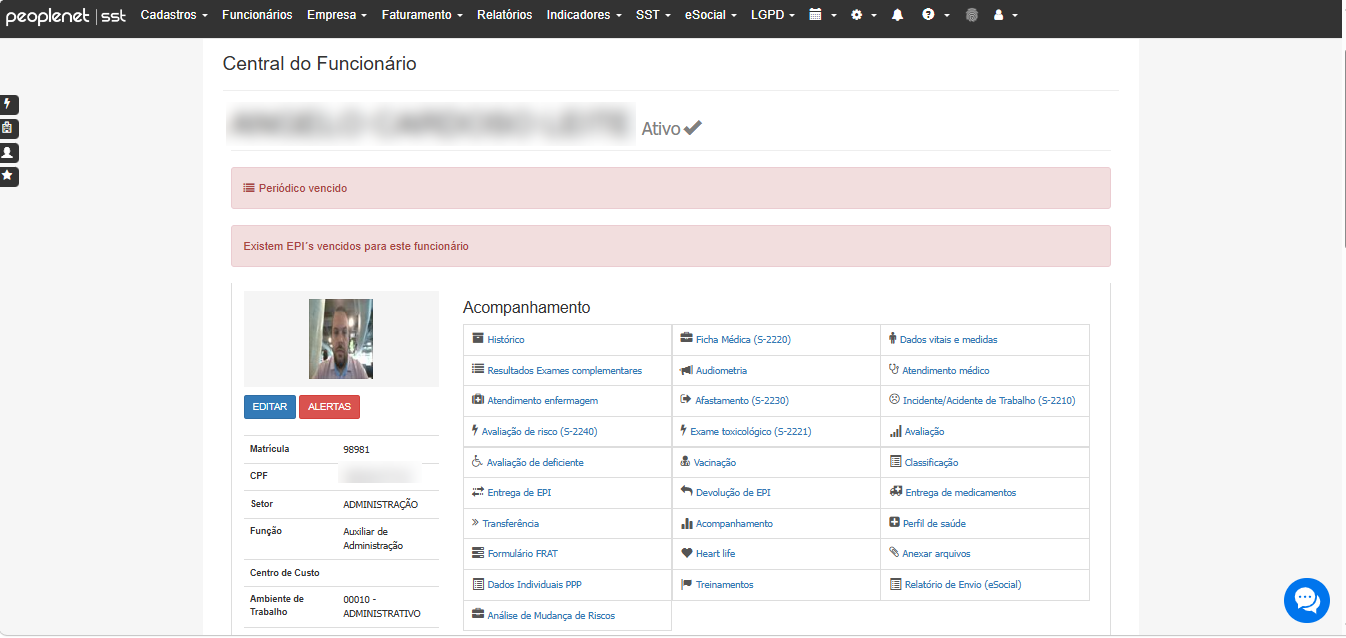Click the employee profile photo
1346x638 pixels.
[341, 339]
